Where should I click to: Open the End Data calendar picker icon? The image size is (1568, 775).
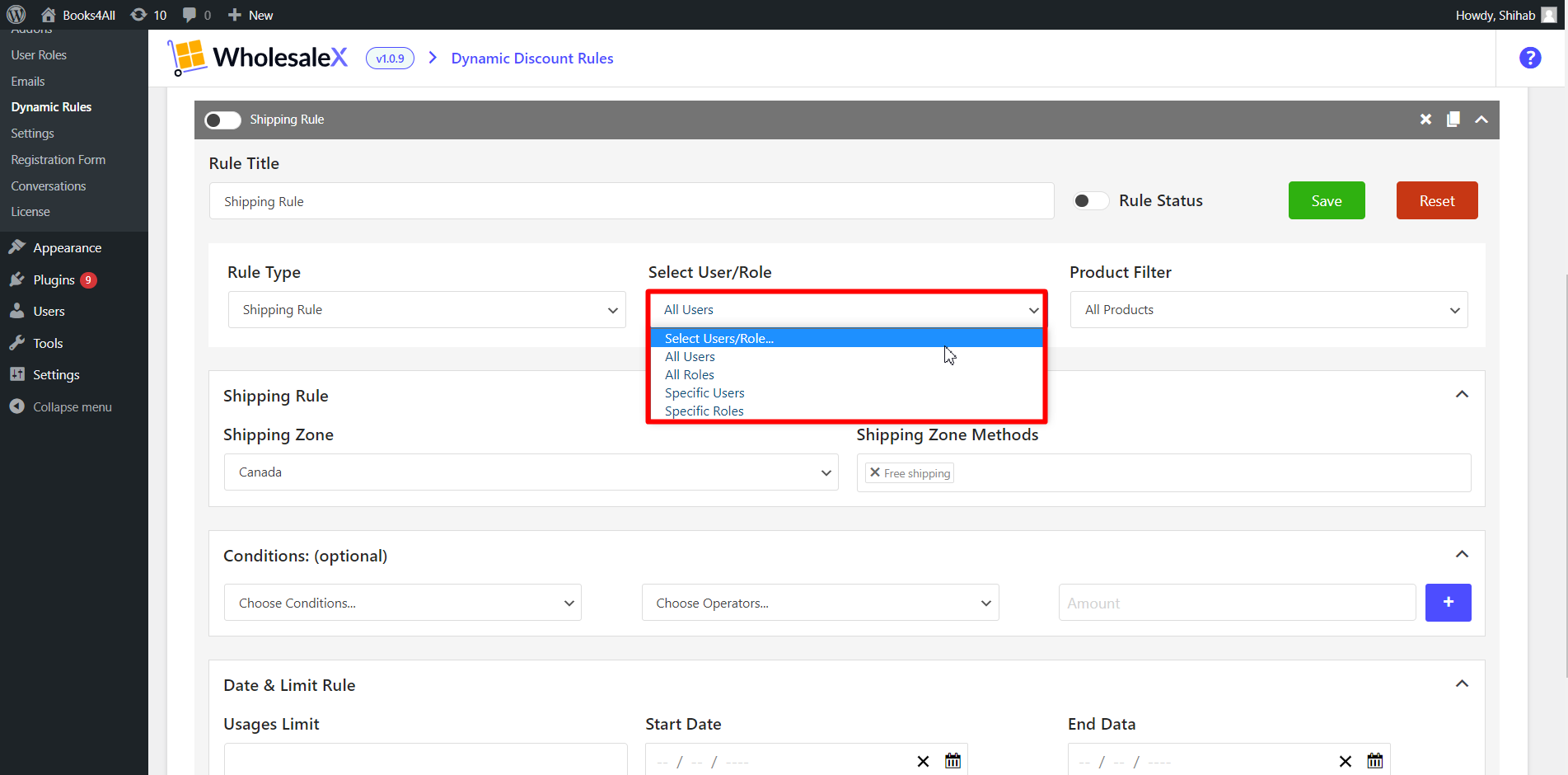(1375, 760)
